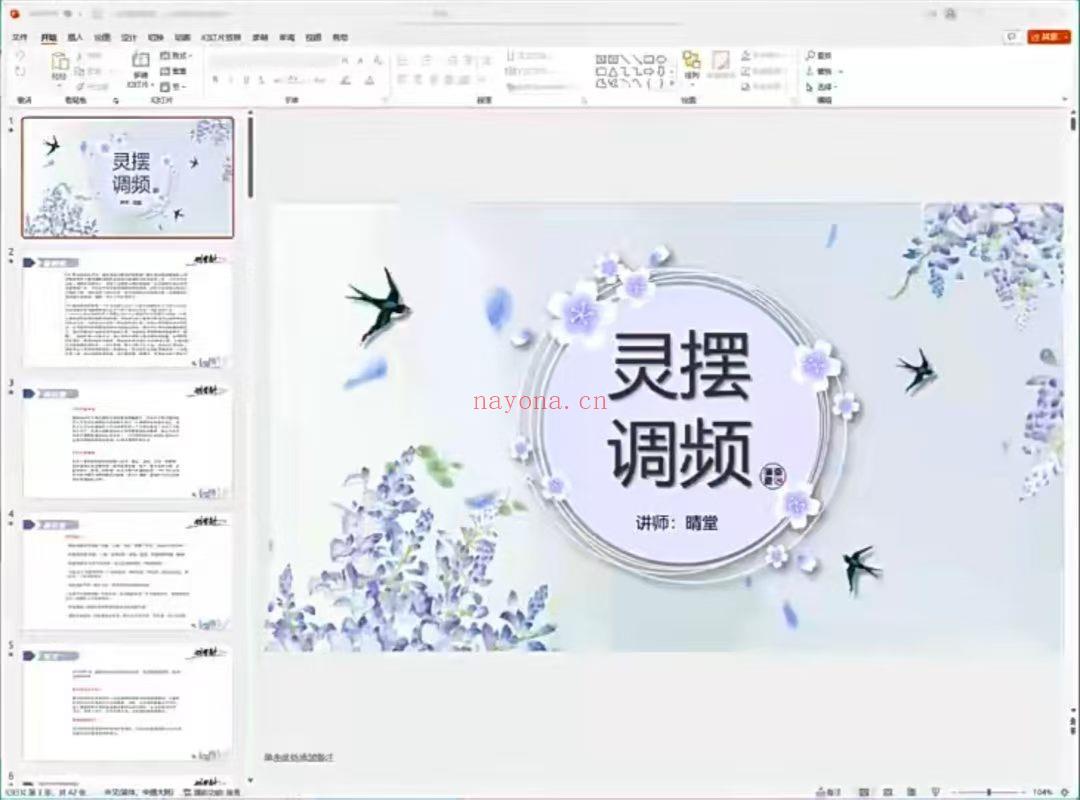Screen dimensions: 1080x800
Task: Click the orange Share button
Action: [1048, 37]
